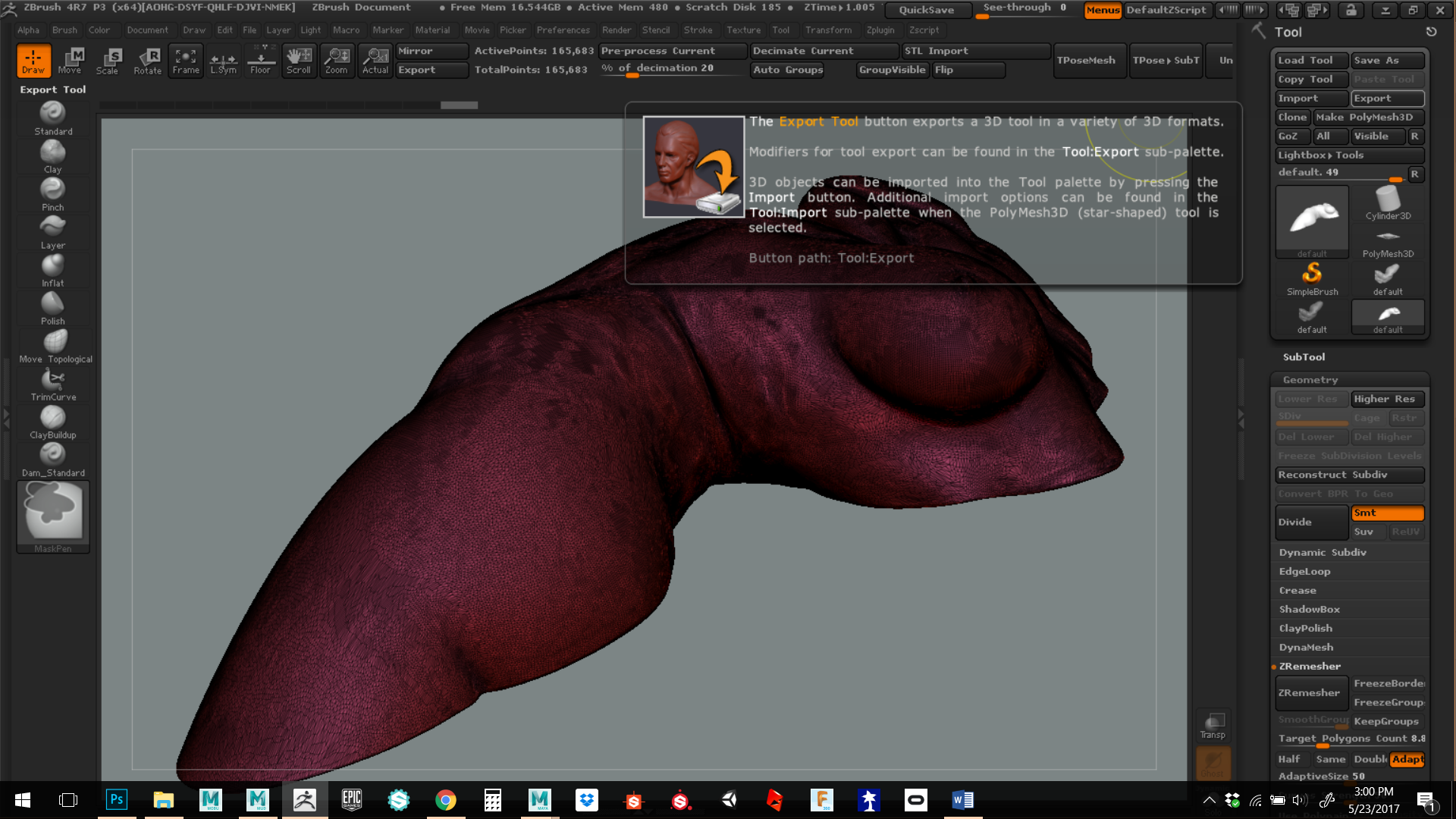Image resolution: width=1456 pixels, height=819 pixels.
Task: Open Photoshop from the taskbar
Action: point(116,799)
